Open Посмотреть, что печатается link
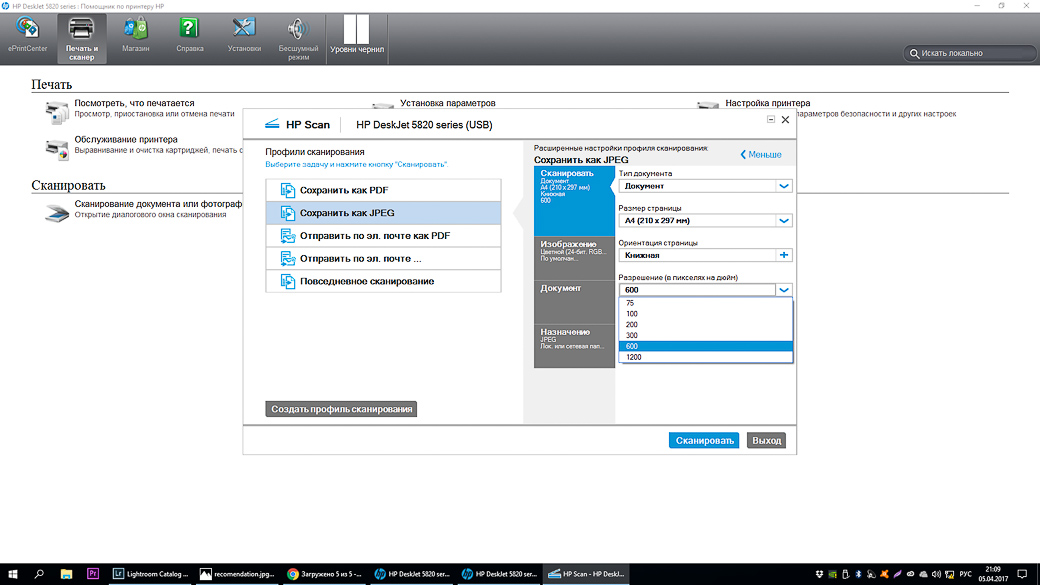The image size is (1040, 585). [134, 103]
